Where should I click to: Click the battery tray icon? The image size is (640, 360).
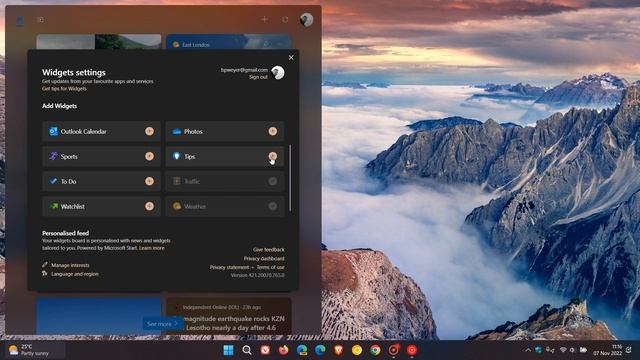(583, 350)
